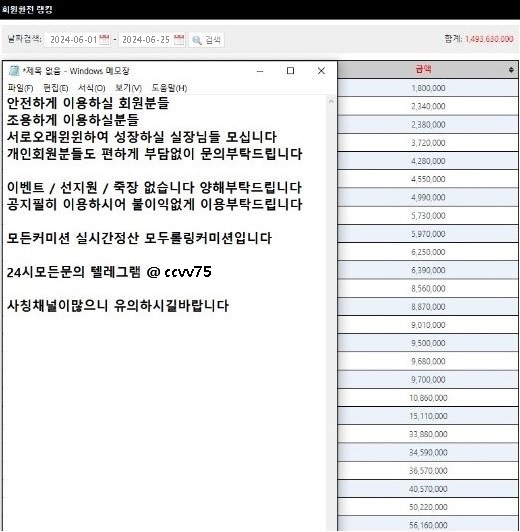The width and height of the screenshot is (520, 532).
Task: Select the 36,570,000 amount cell
Action: click(x=428, y=471)
